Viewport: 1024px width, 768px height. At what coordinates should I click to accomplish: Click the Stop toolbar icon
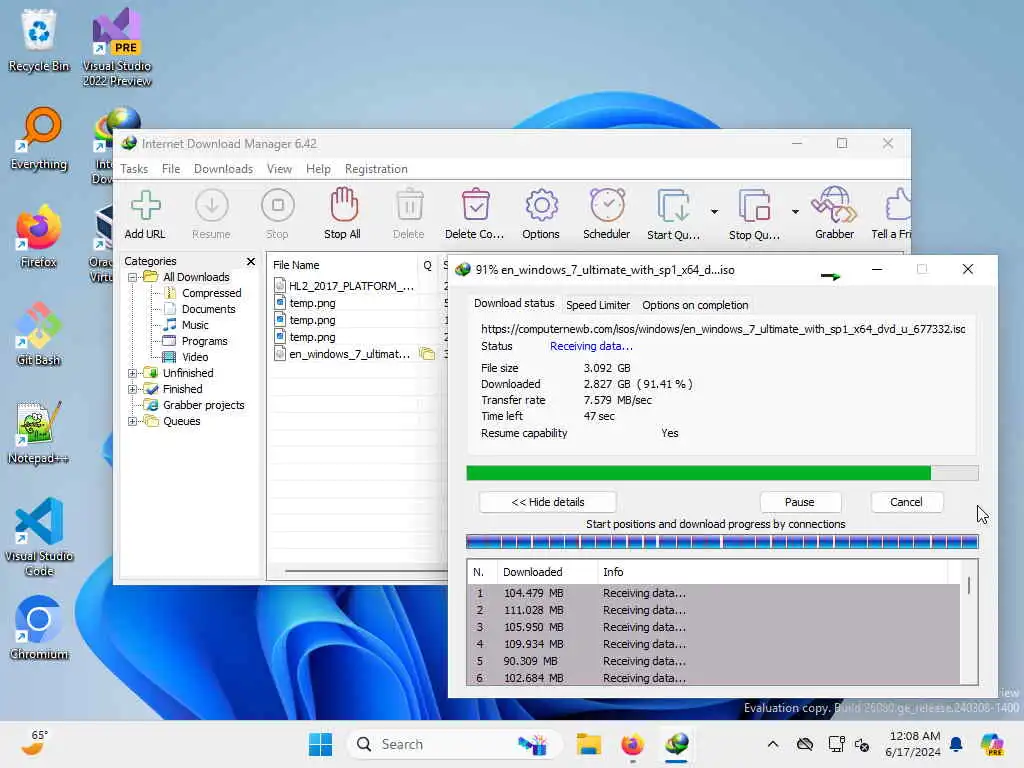click(277, 214)
